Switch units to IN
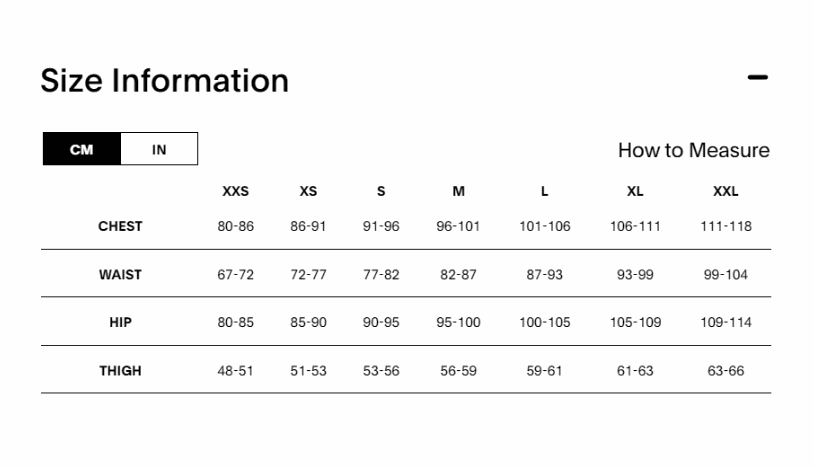 159,149
